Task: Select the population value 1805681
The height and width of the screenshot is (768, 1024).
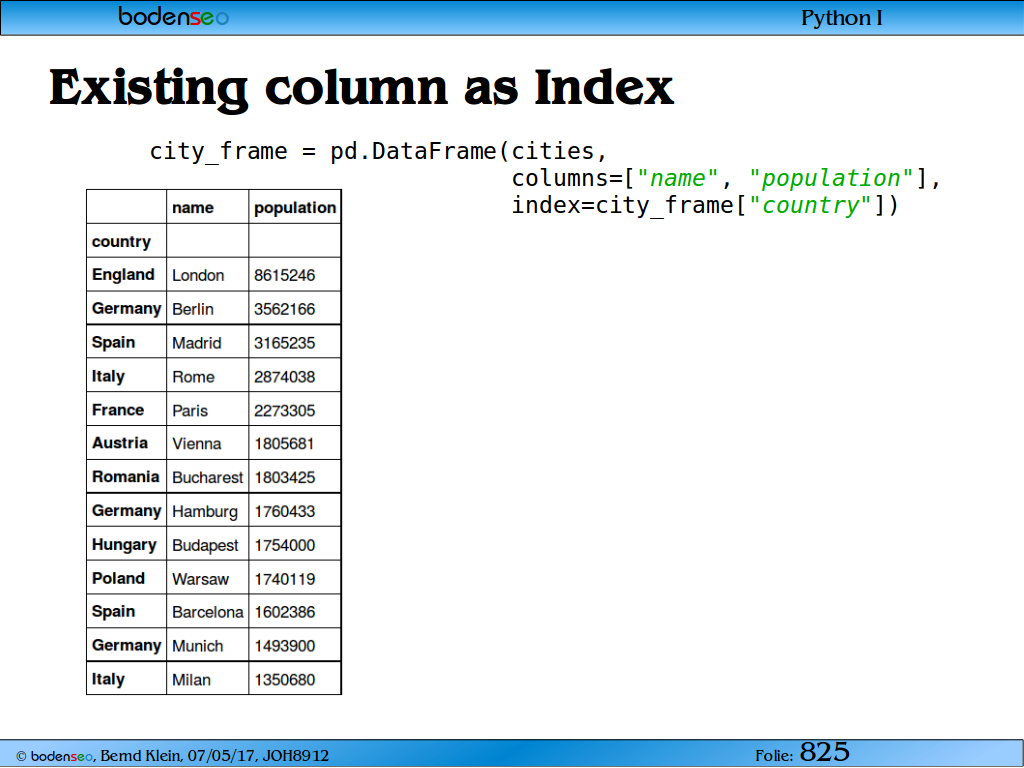Action: [x=295, y=443]
